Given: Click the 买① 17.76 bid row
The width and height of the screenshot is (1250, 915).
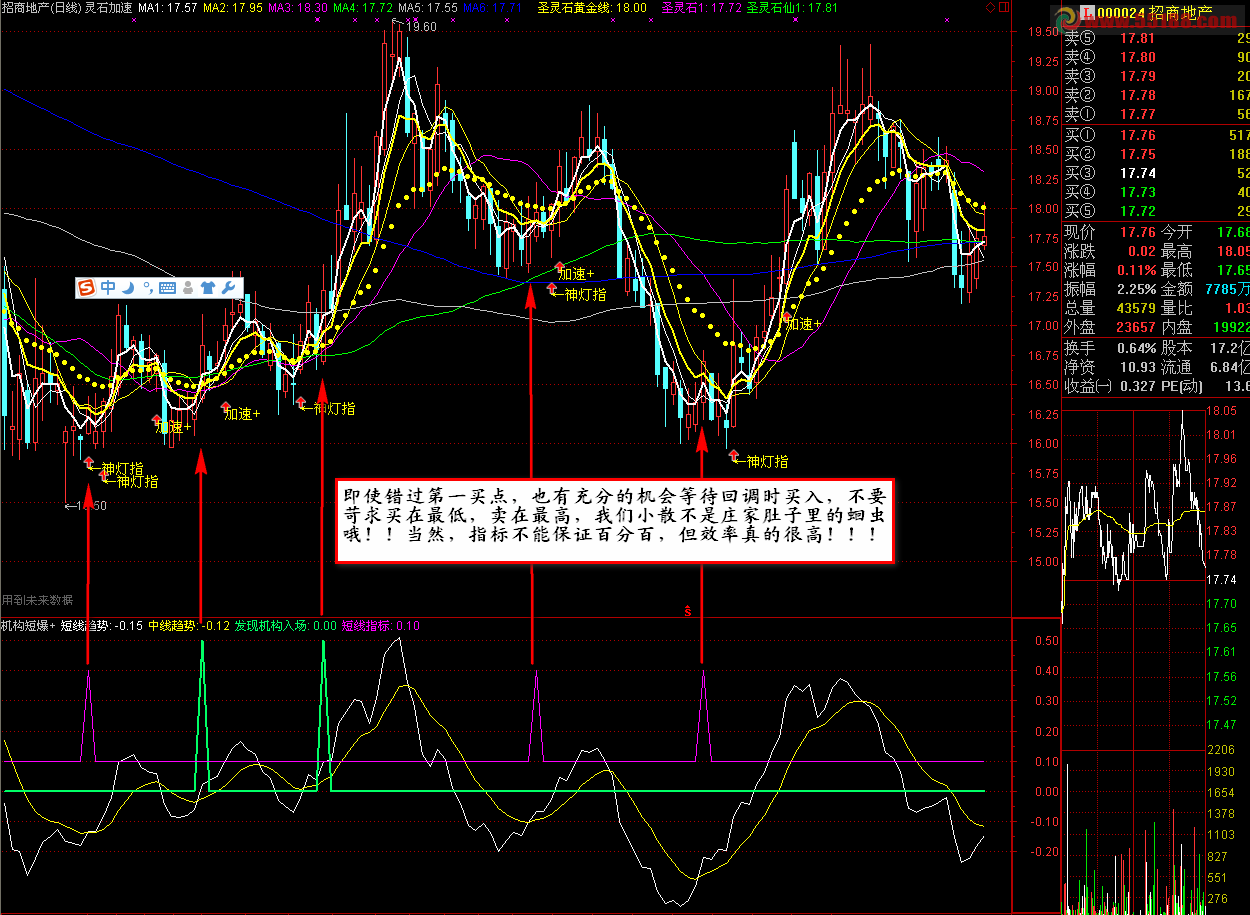Looking at the screenshot, I should 1156,135.
